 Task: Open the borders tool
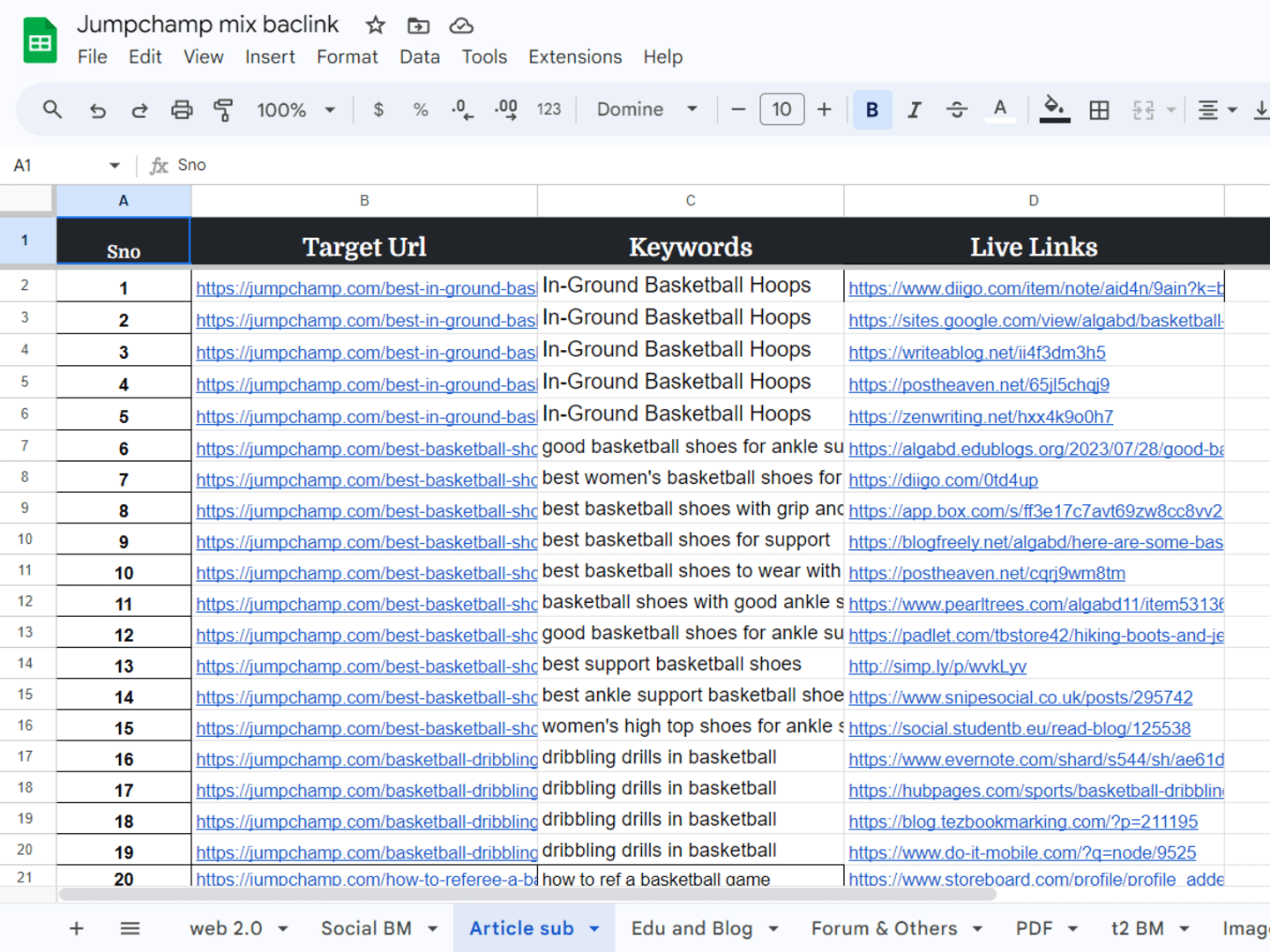click(x=1099, y=109)
